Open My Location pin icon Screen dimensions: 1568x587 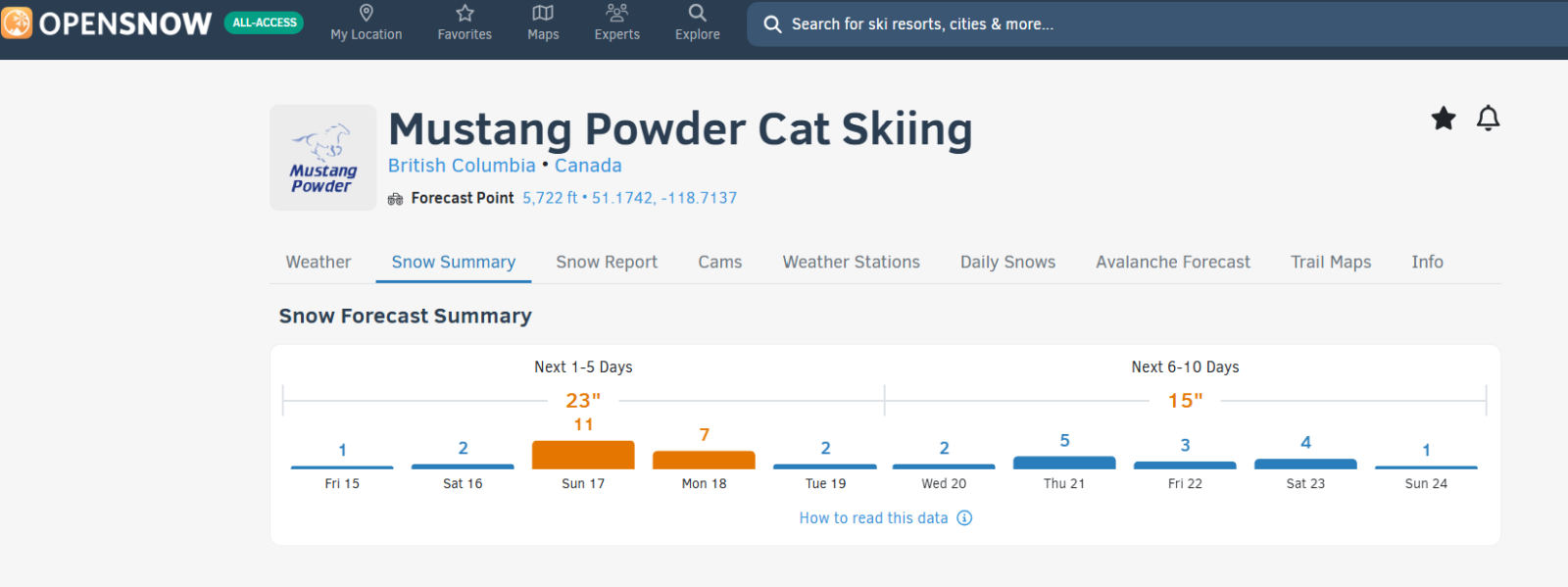(x=367, y=13)
